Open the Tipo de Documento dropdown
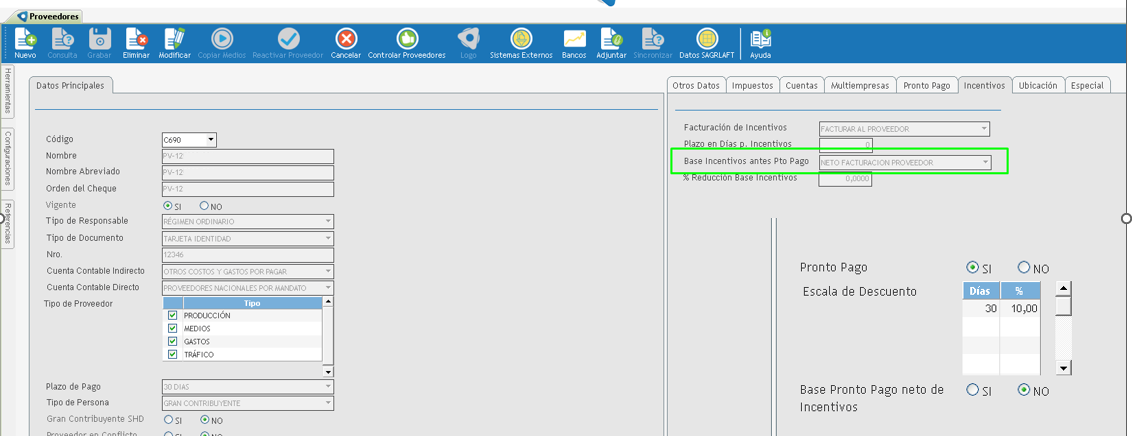The width and height of the screenshot is (1139, 436). [x=328, y=238]
